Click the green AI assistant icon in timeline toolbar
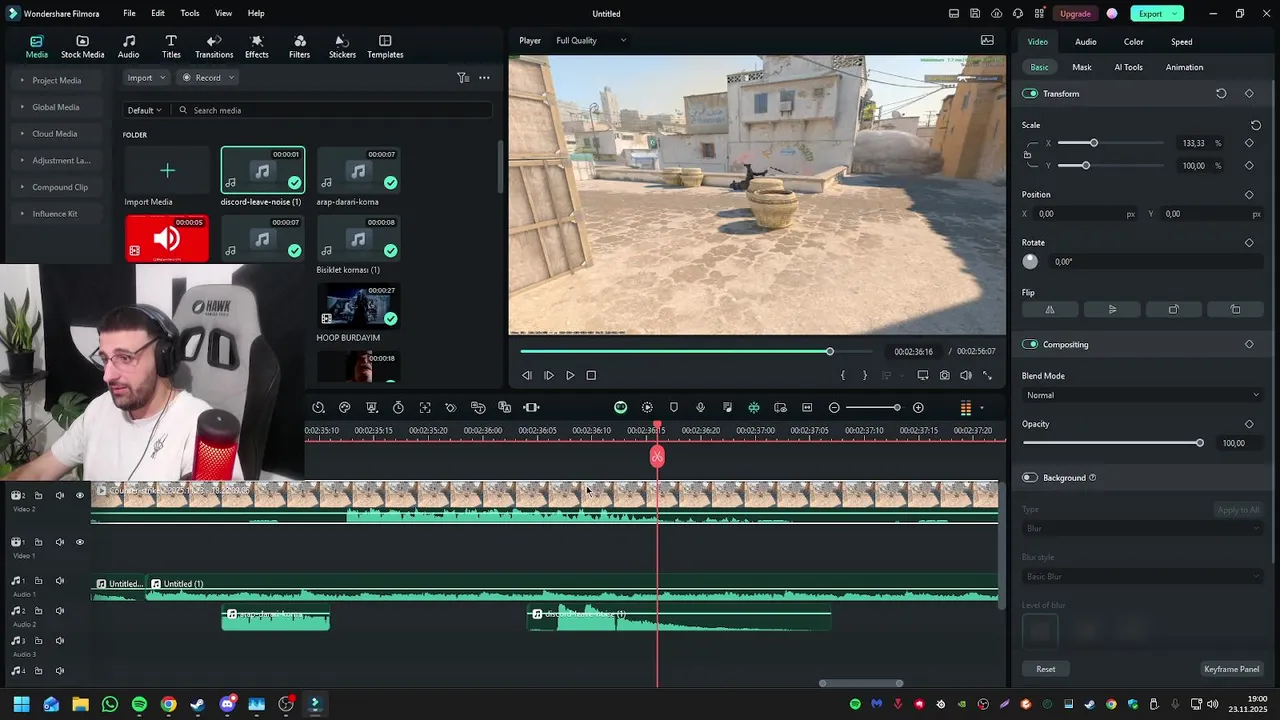Image resolution: width=1280 pixels, height=720 pixels. (620, 408)
